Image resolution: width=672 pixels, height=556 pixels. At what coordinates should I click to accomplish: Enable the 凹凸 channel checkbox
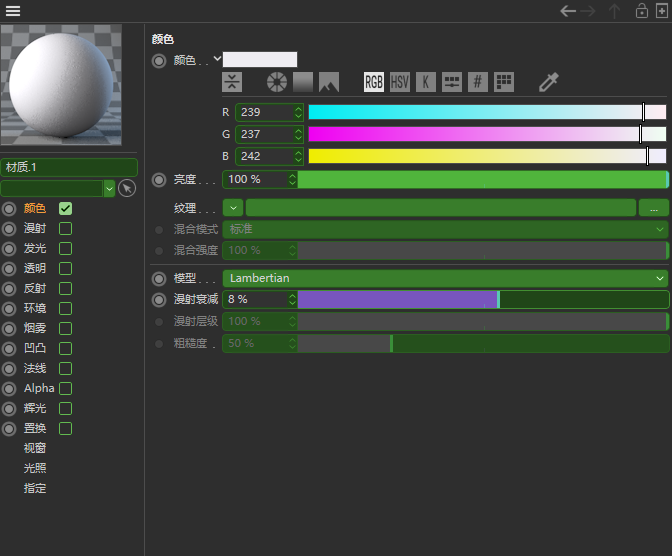66,349
